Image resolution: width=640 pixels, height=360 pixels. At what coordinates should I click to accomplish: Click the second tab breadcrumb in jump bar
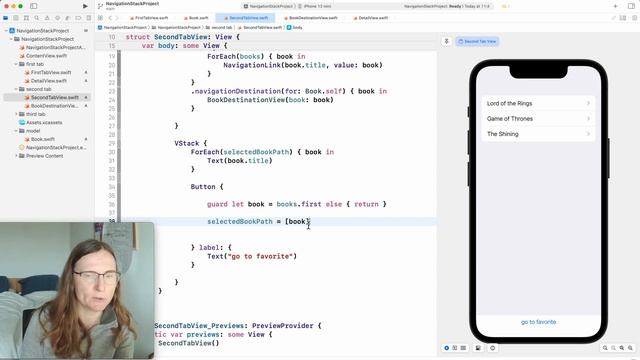coord(219,27)
